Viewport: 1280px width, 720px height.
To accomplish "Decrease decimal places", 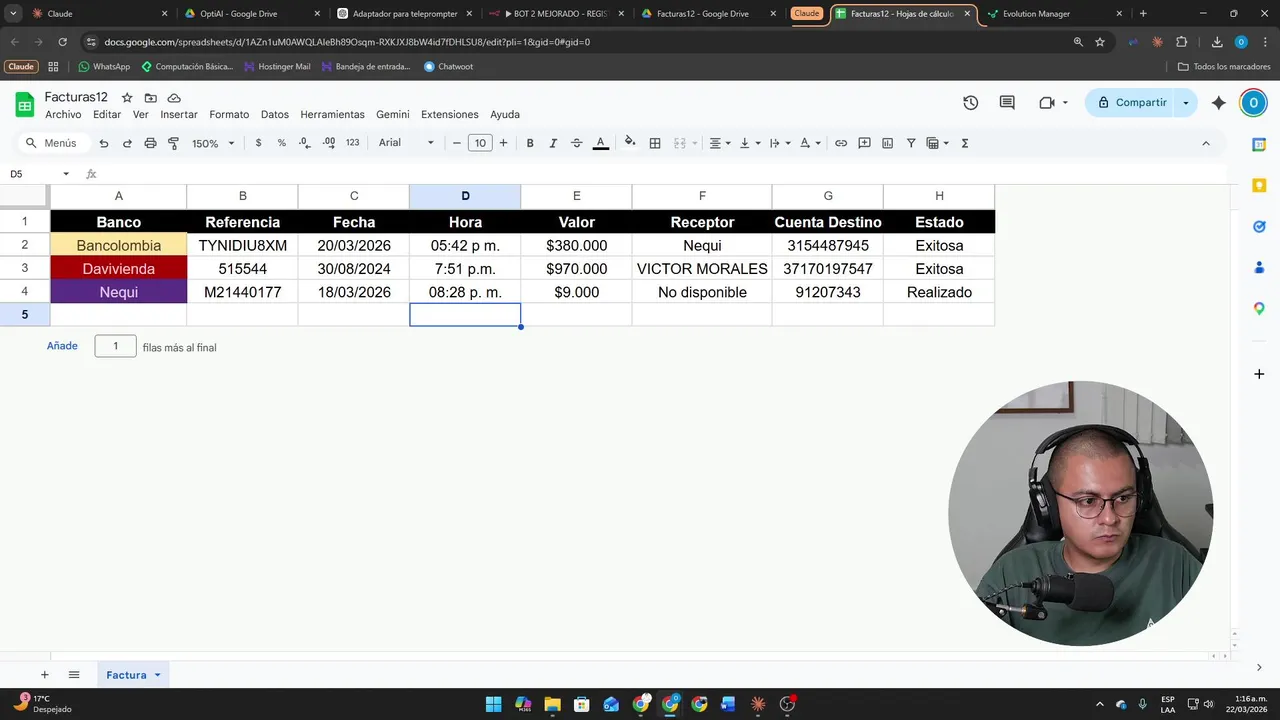I will tap(305, 143).
